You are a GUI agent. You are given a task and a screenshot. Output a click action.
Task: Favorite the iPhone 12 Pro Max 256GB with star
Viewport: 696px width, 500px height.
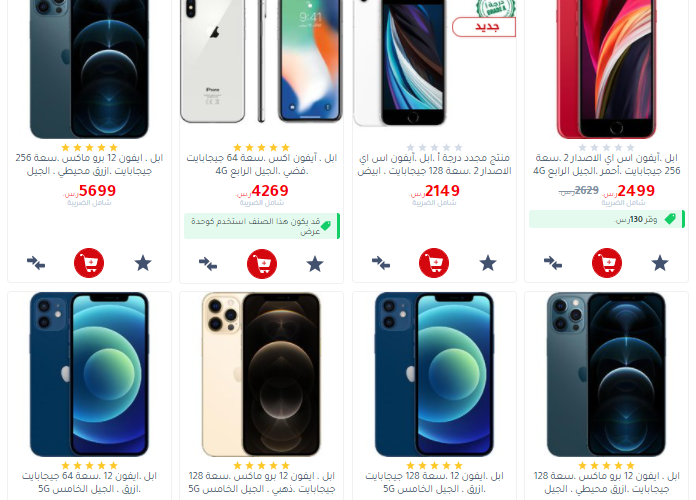pyautogui.click(x=143, y=263)
